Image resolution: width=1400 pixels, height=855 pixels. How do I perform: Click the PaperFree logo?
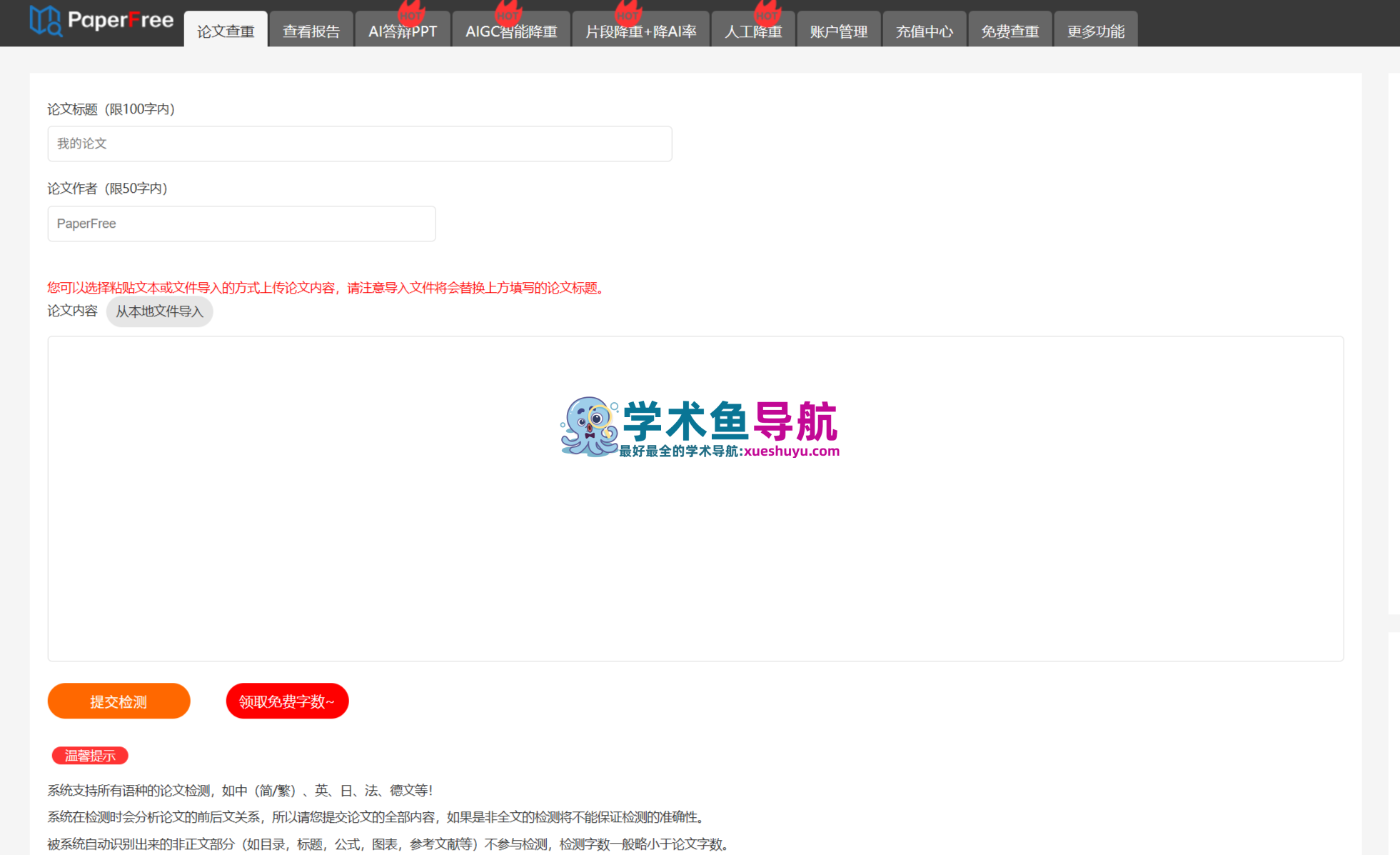click(x=101, y=20)
